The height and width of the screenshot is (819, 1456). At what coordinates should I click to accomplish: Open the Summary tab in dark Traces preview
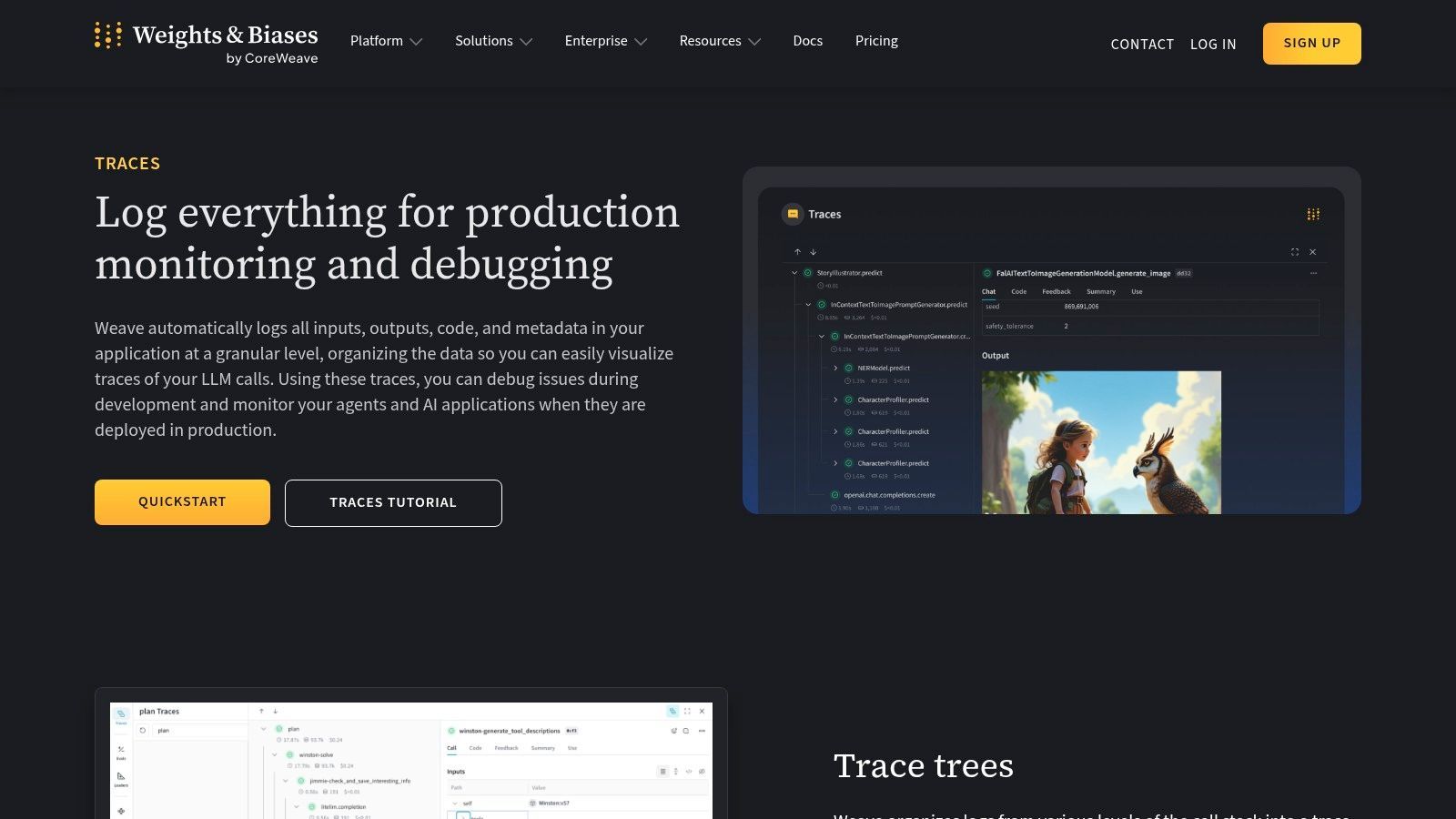pyautogui.click(x=1101, y=292)
